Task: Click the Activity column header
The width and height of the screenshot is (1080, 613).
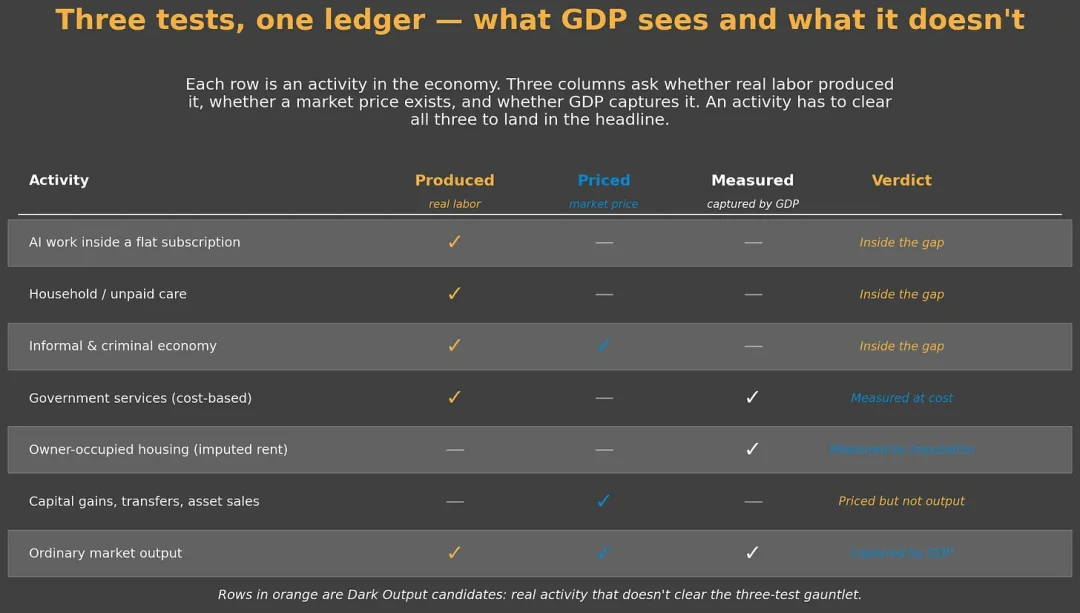Action: click(x=59, y=180)
